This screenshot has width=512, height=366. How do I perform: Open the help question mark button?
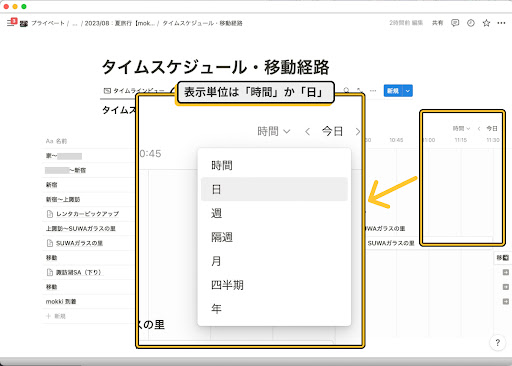497,343
